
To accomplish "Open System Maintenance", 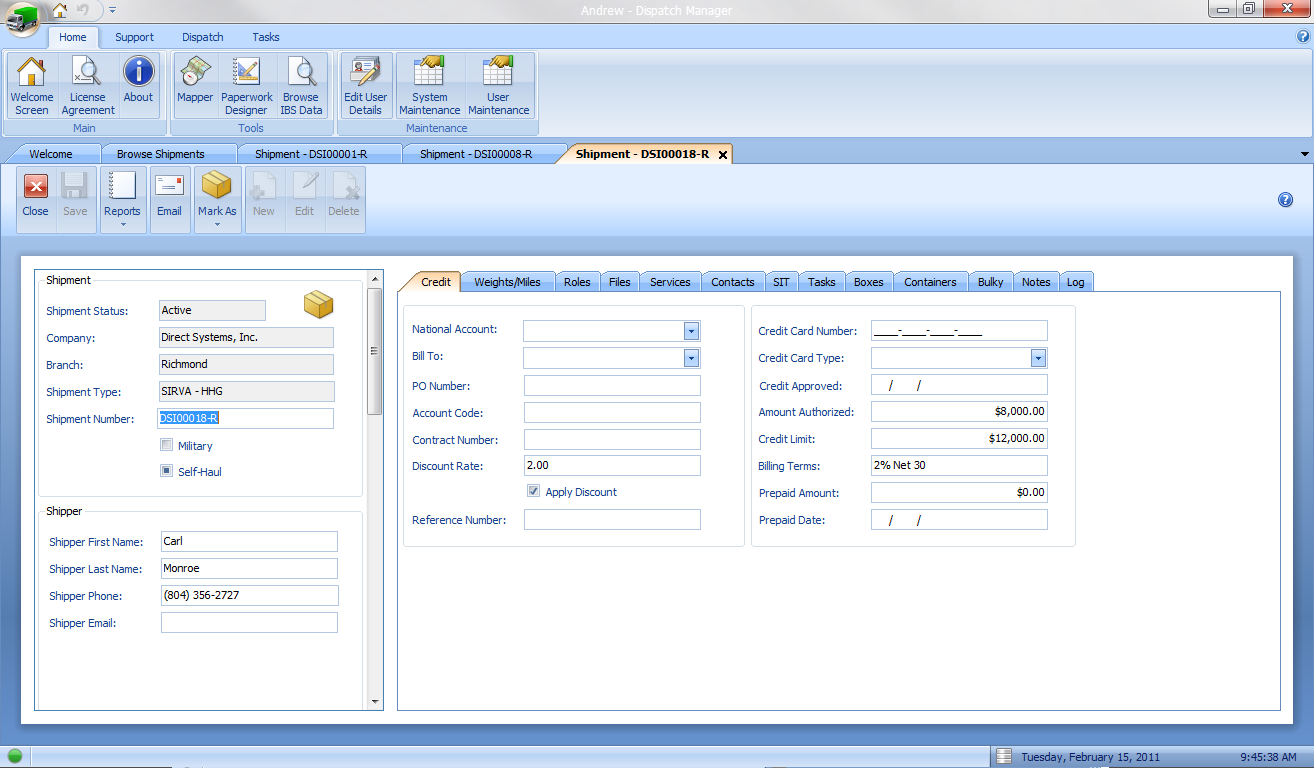I will click(429, 84).
